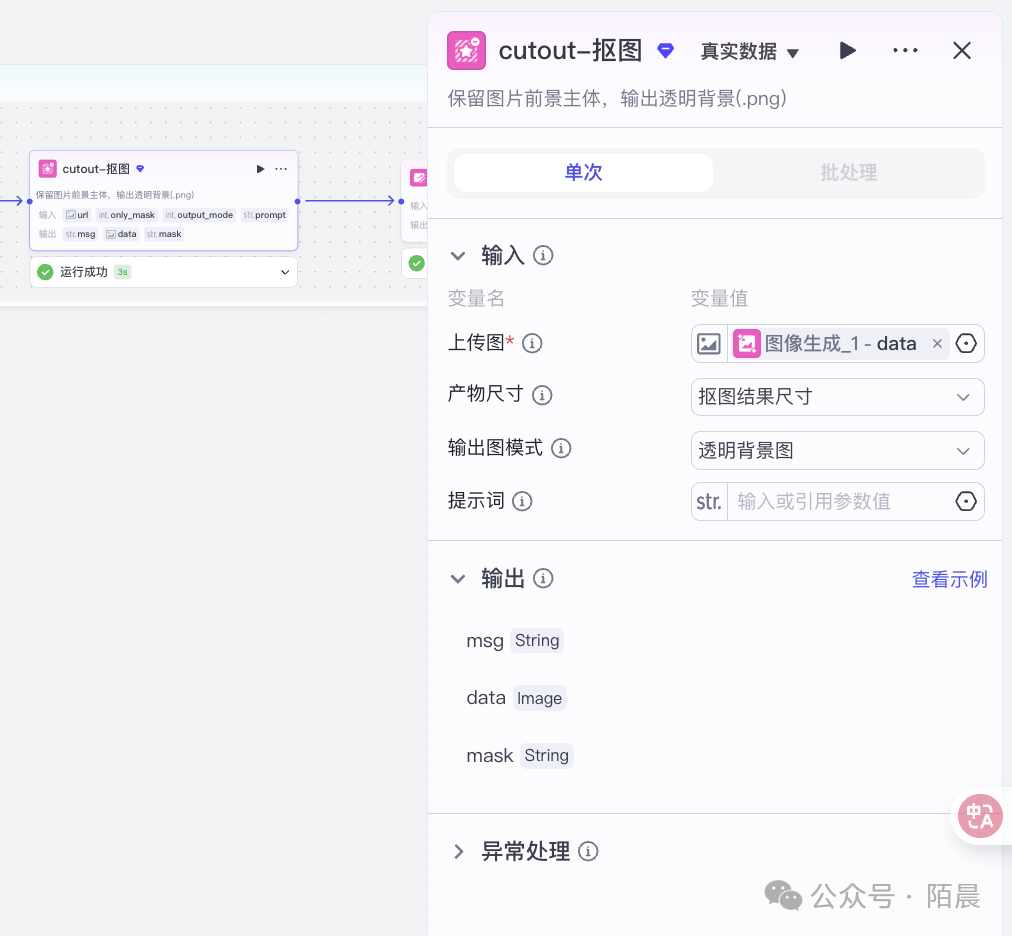1012x936 pixels.
Task: Expand the 异常处理 section
Action: 459,852
